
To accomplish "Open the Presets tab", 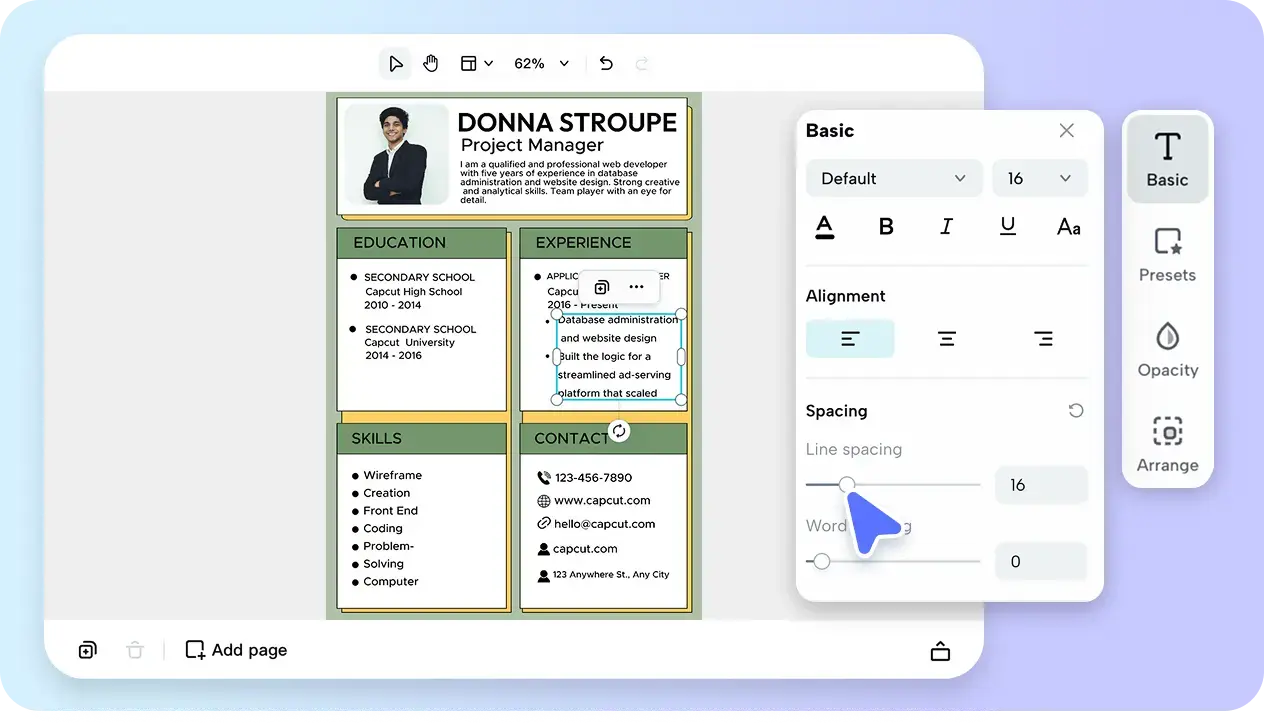I will 1167,255.
